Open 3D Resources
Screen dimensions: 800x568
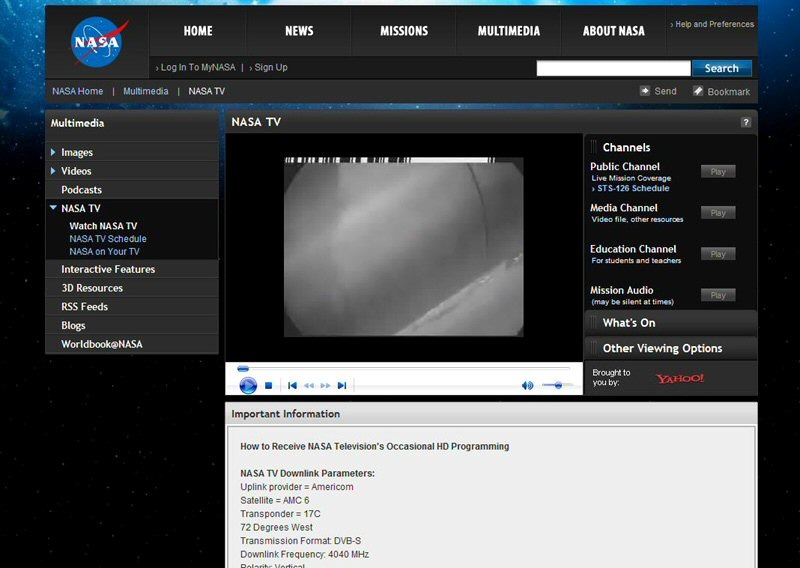tap(92, 288)
